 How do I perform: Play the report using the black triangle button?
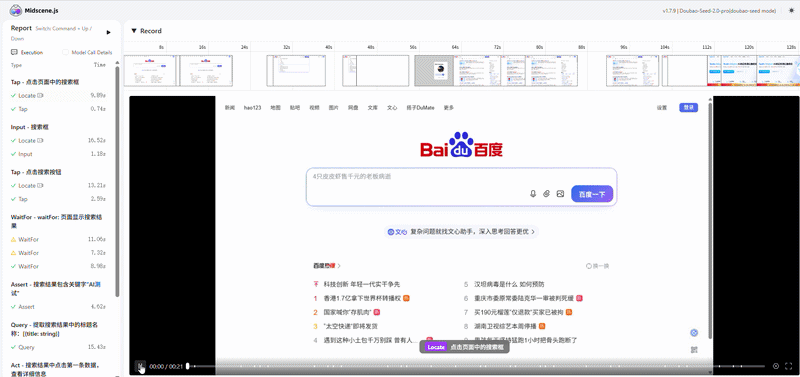[108, 32]
